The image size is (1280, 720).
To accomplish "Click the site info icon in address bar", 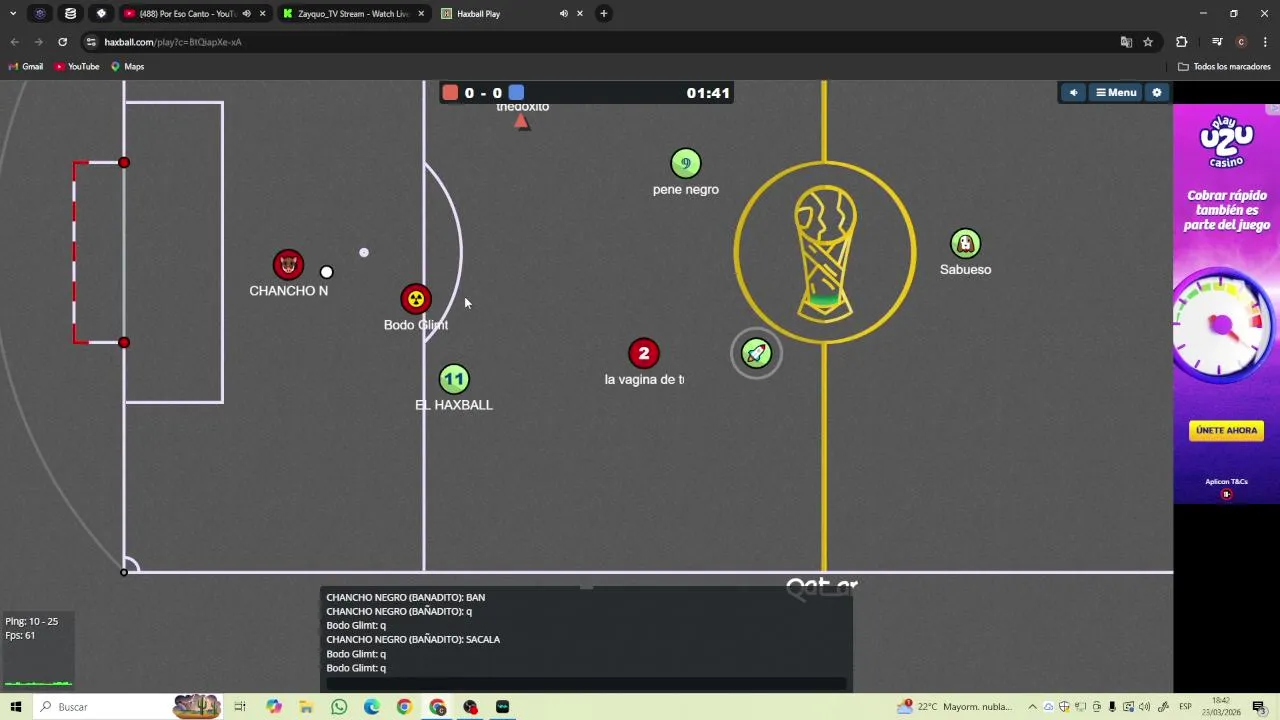I will click(91, 42).
